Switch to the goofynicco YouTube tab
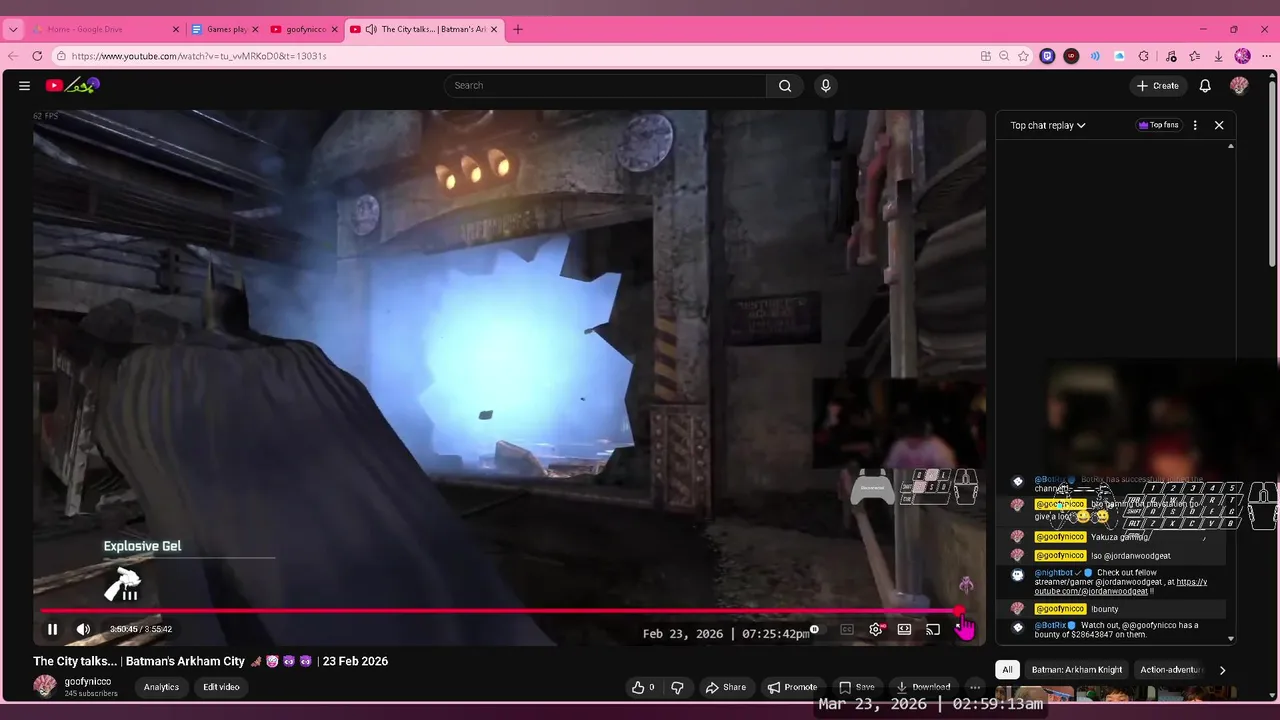The width and height of the screenshot is (1280, 720). coord(305,29)
